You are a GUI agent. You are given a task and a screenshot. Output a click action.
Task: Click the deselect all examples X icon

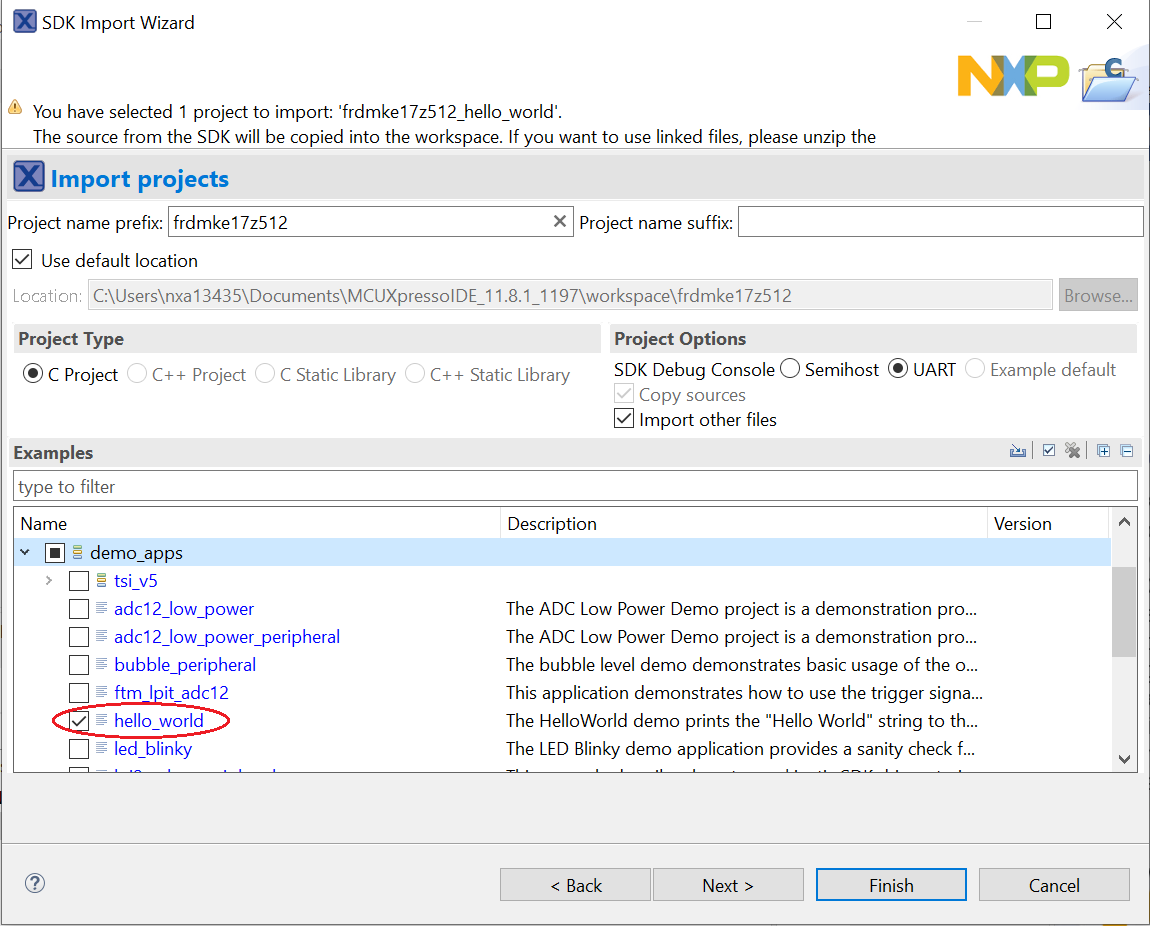click(1073, 451)
